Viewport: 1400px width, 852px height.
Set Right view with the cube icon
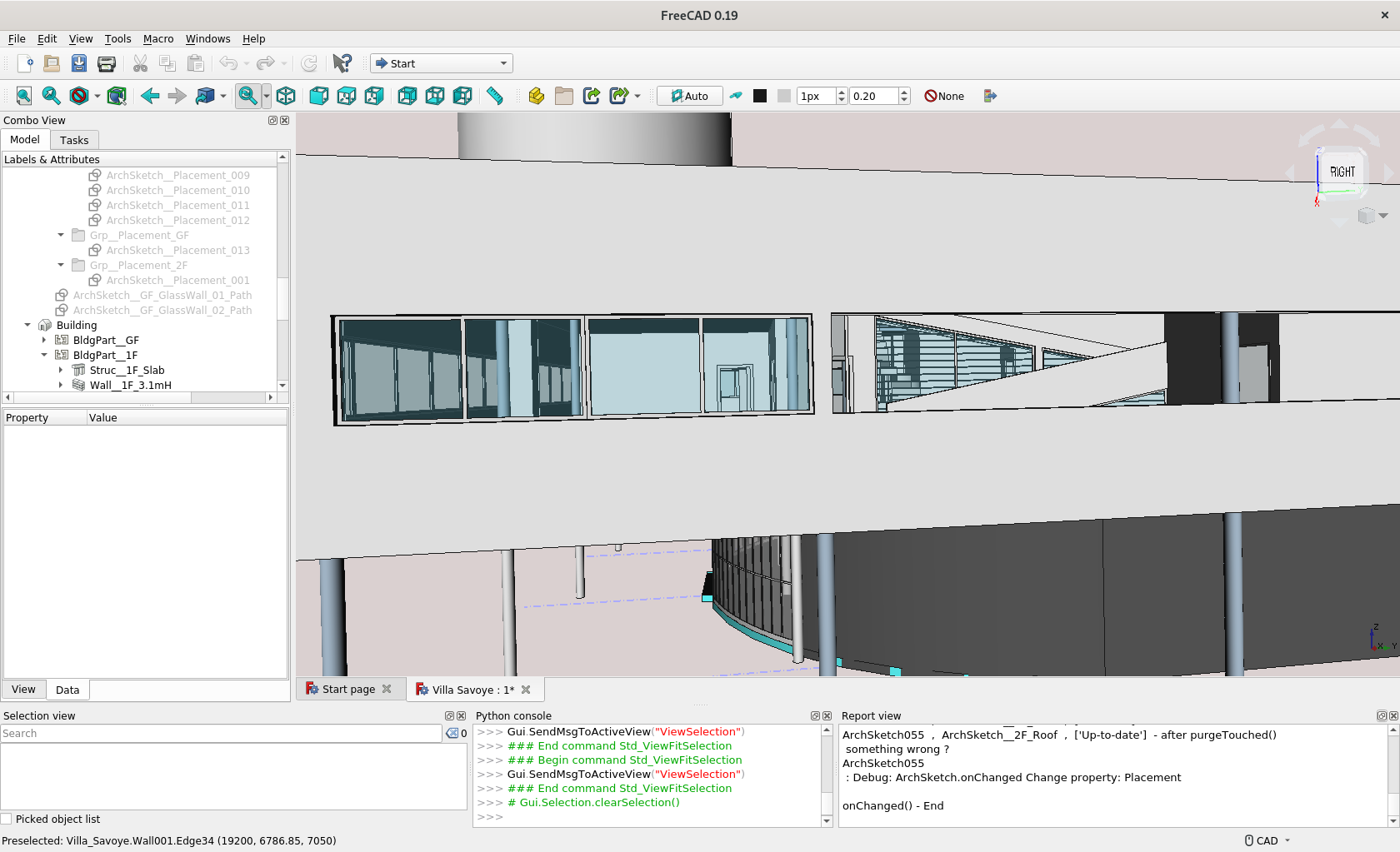coord(374,96)
